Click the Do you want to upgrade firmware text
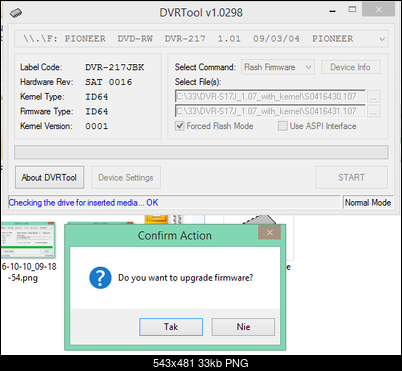 pyautogui.click(x=186, y=278)
